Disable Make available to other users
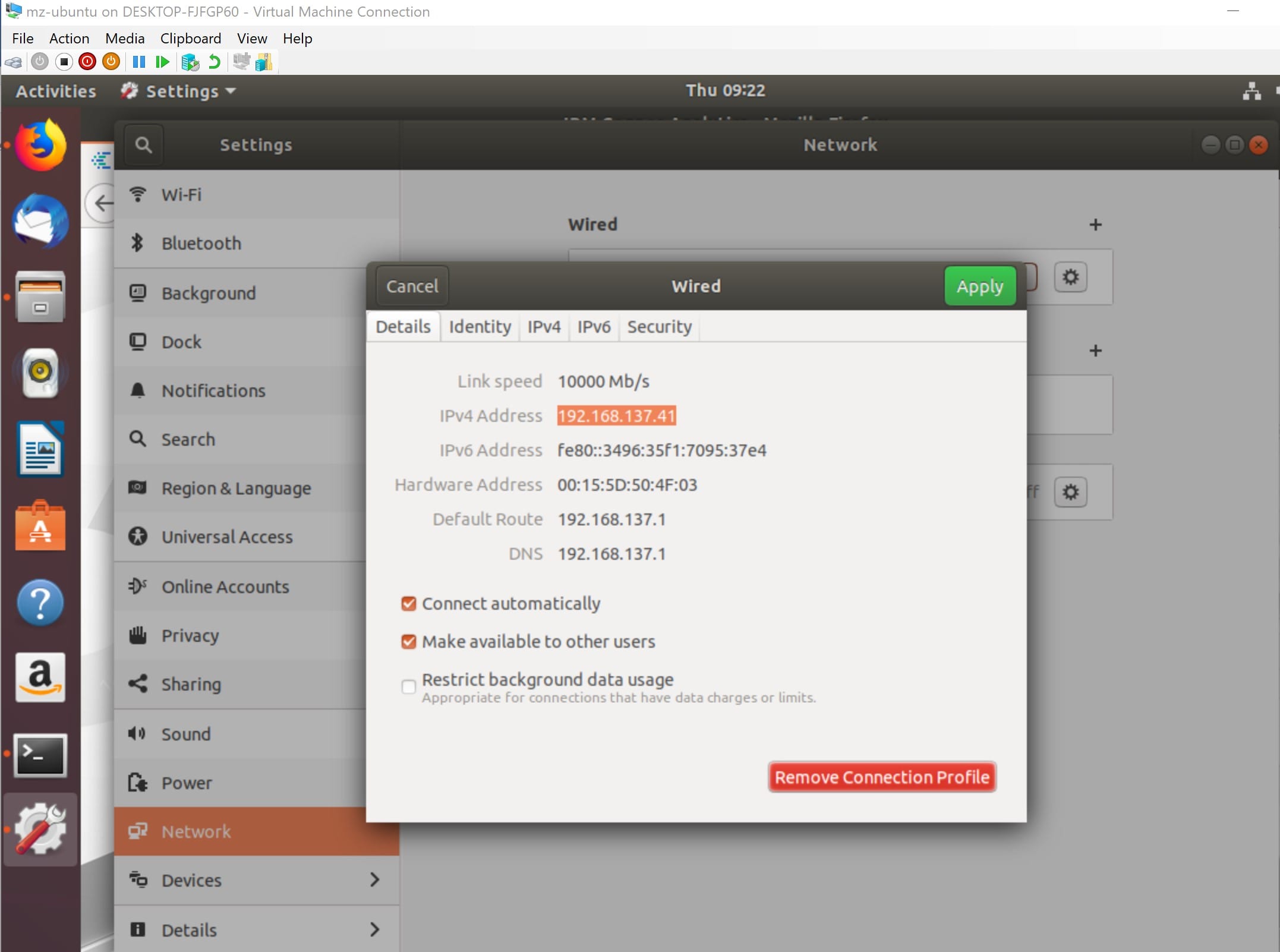Screen dimensions: 1280x952 coord(408,642)
